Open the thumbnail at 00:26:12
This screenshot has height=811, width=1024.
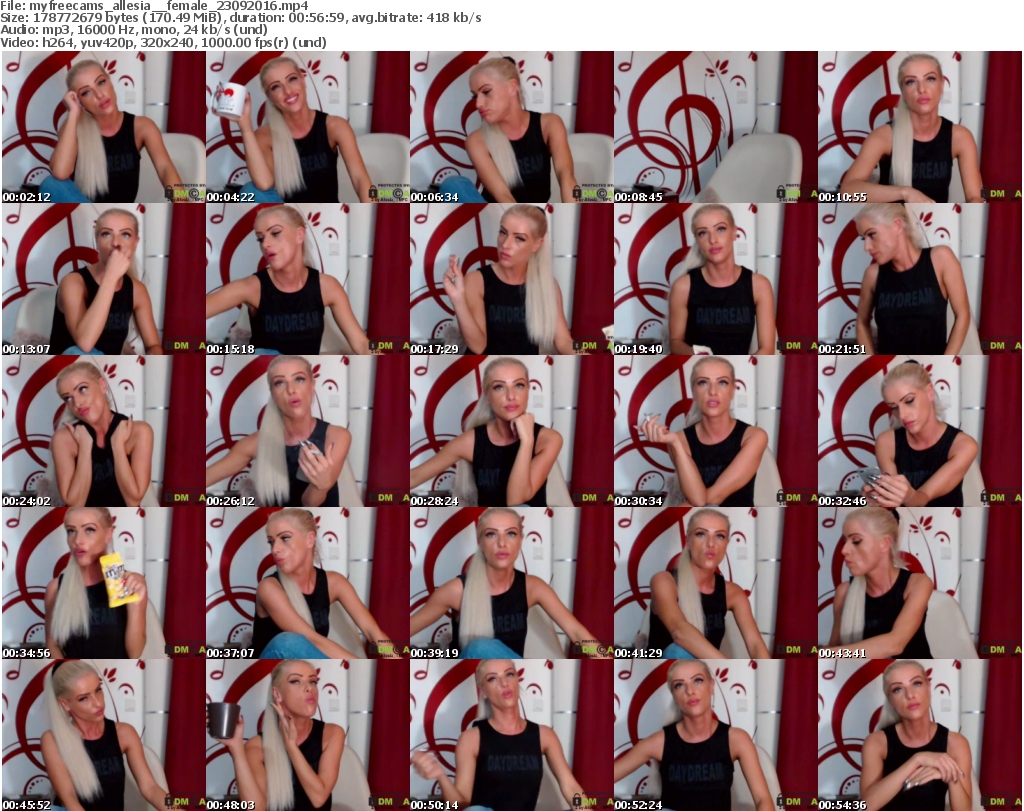click(308, 431)
